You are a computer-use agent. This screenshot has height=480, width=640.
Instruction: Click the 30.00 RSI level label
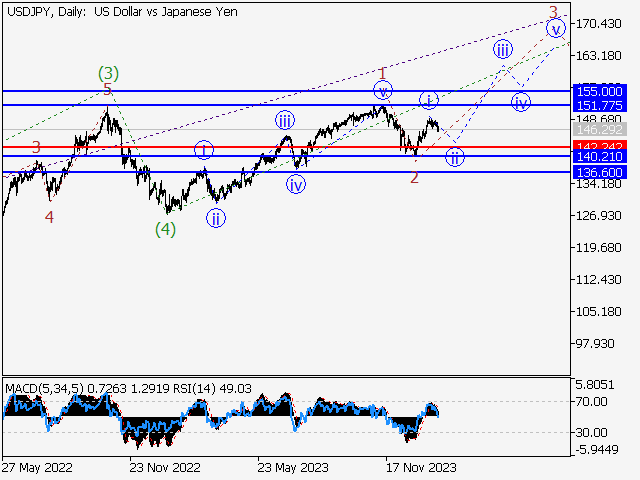(591, 432)
